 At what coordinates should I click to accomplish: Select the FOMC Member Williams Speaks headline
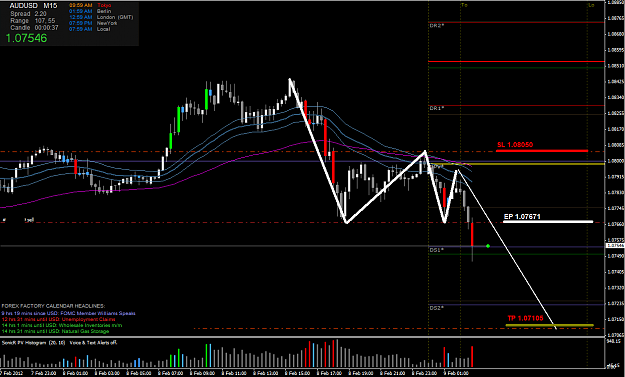pyautogui.click(x=68, y=313)
